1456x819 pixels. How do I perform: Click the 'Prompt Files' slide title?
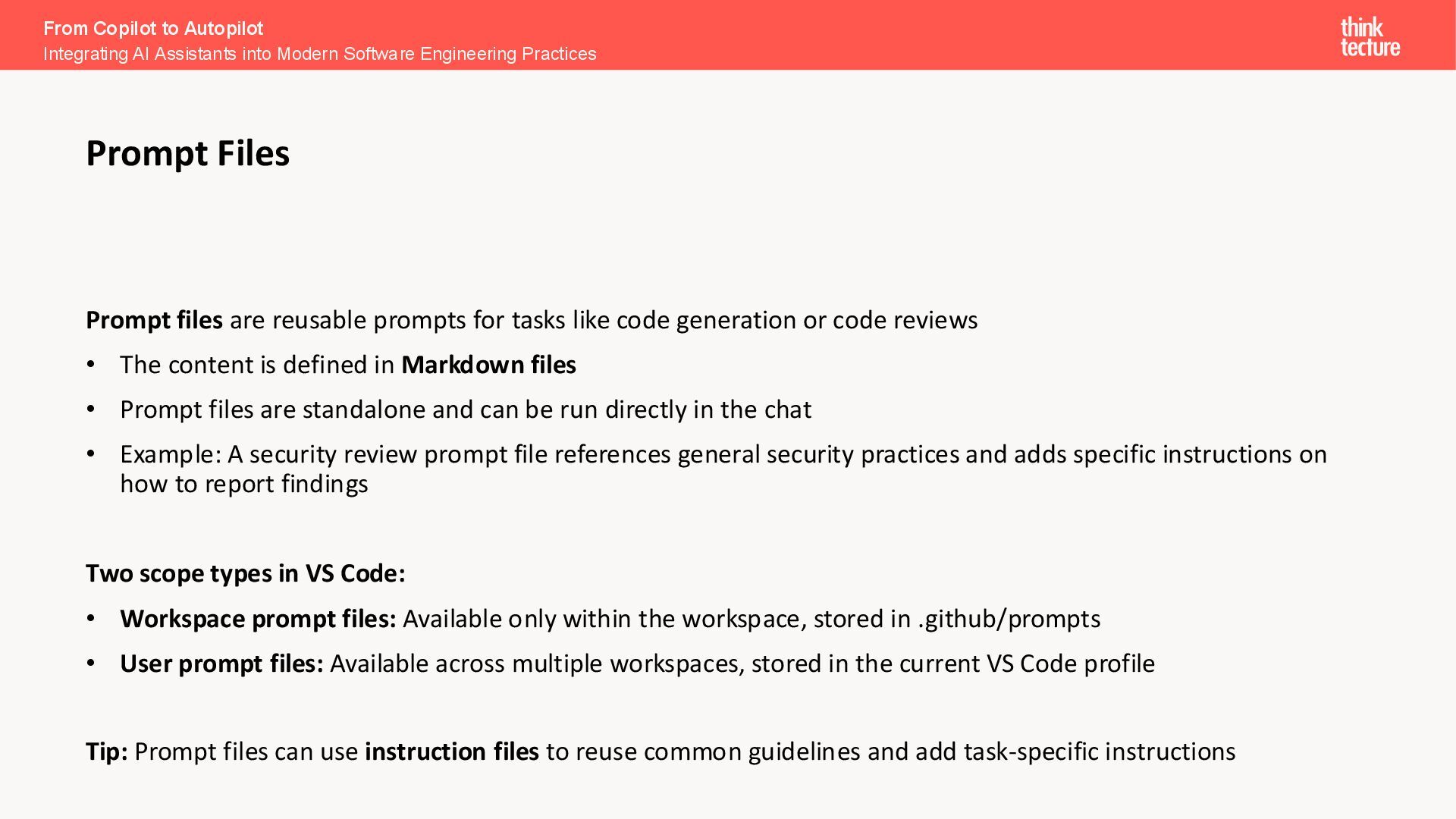pyautogui.click(x=187, y=153)
